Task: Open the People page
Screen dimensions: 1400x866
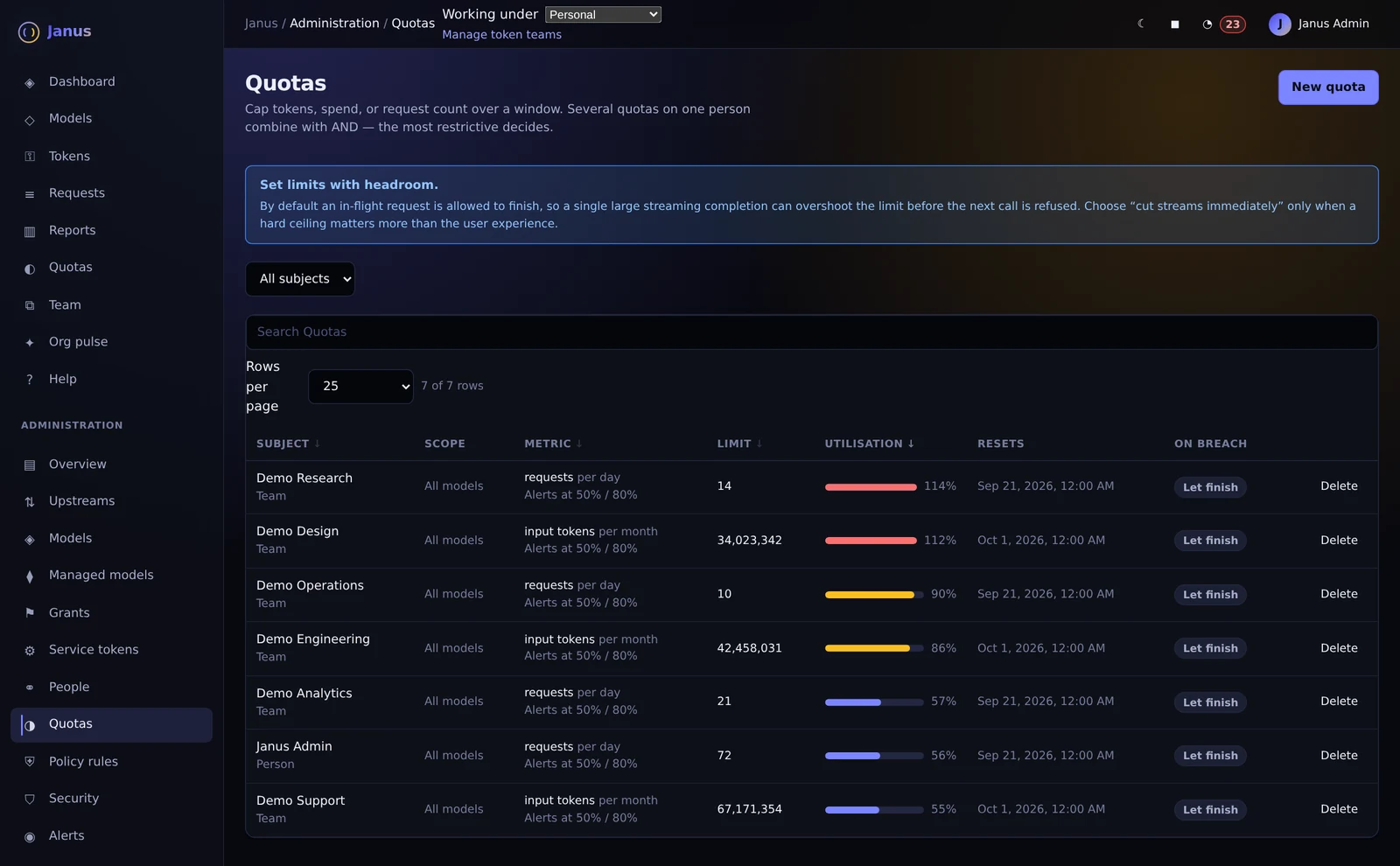Action: [x=111, y=687]
